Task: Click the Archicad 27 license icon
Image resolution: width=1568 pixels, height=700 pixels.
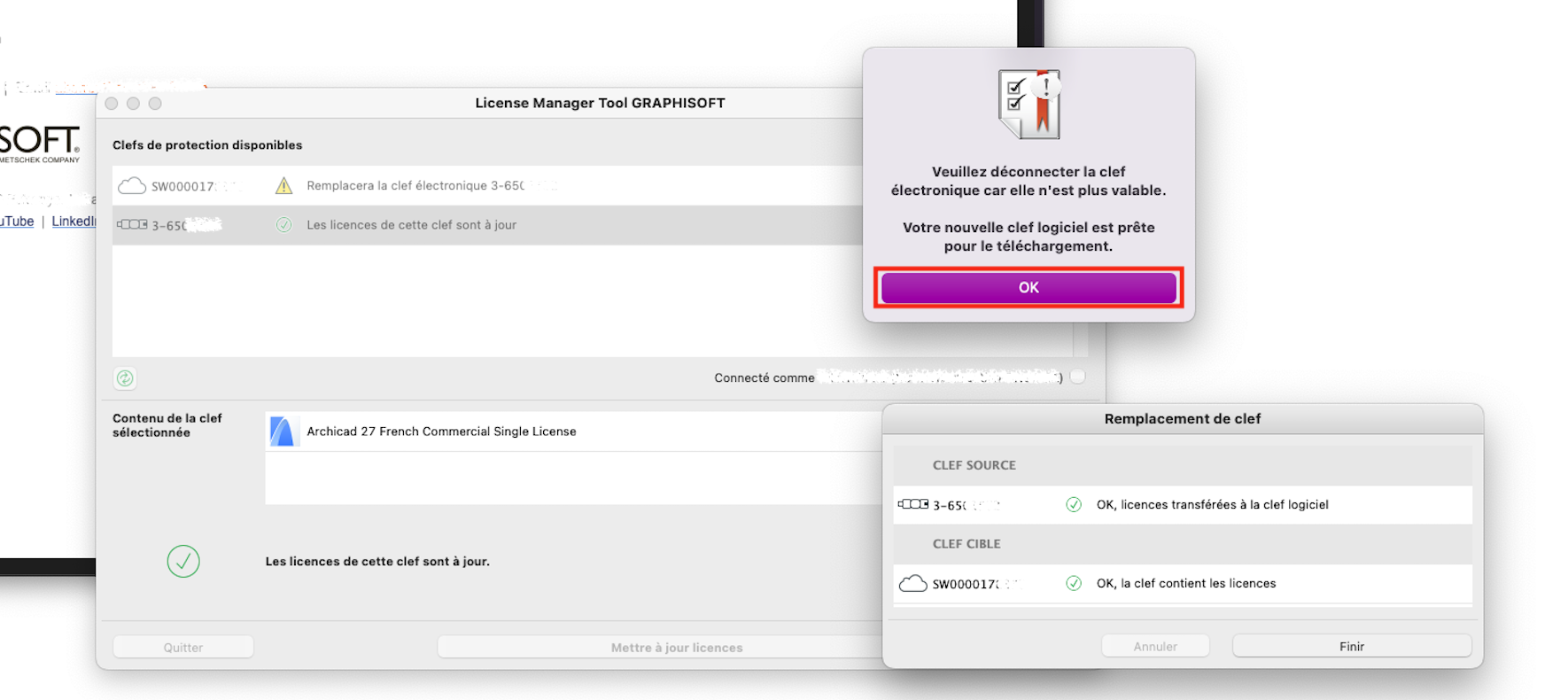Action: click(282, 432)
